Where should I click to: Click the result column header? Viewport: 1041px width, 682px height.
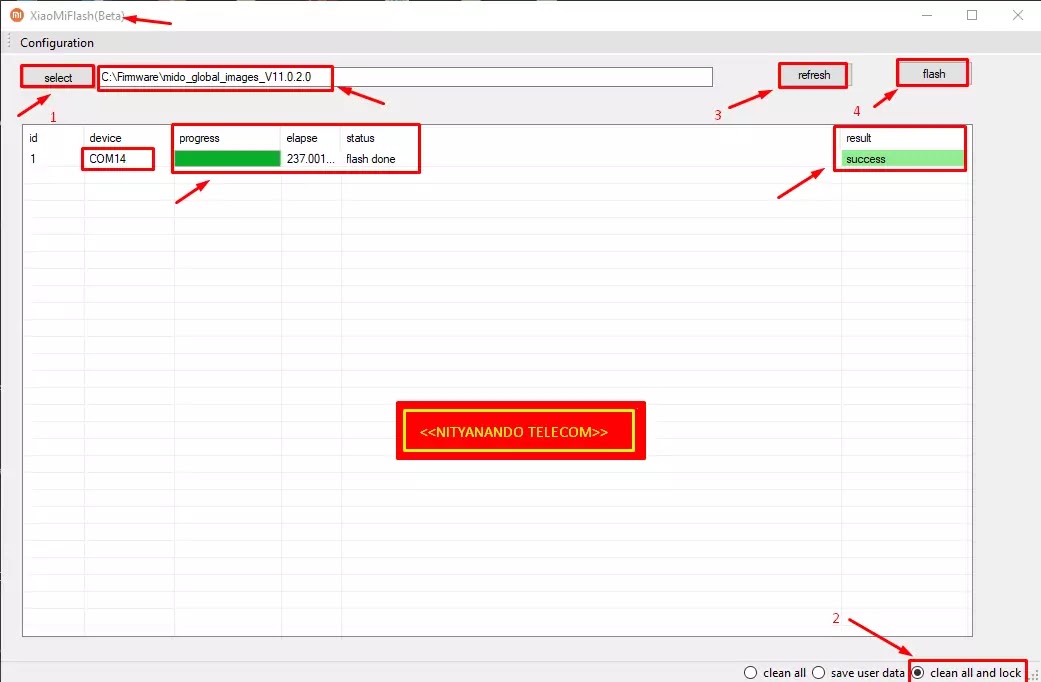point(858,138)
